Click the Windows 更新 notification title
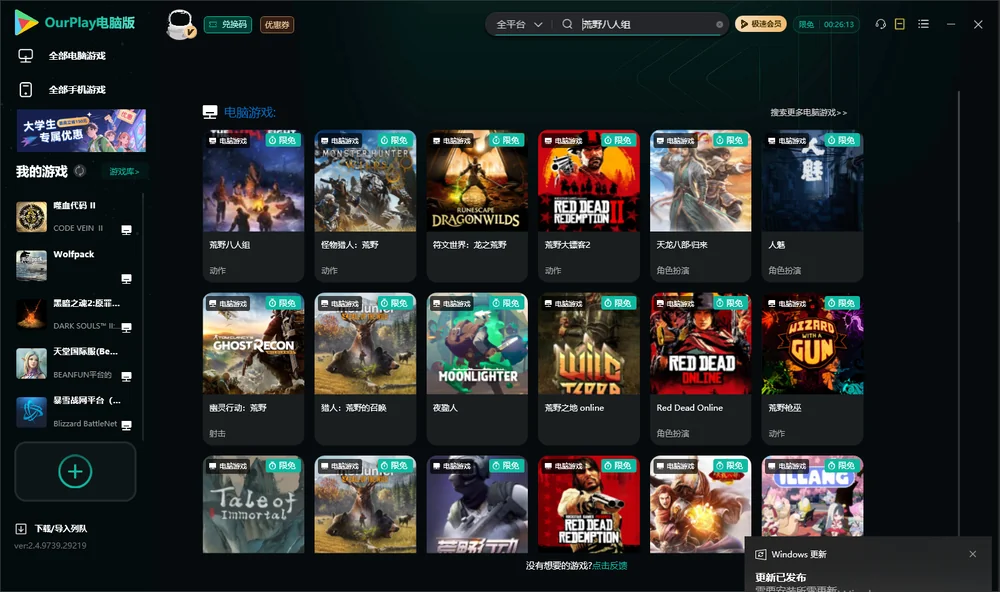Viewport: 1000px width, 592px height. (798, 554)
